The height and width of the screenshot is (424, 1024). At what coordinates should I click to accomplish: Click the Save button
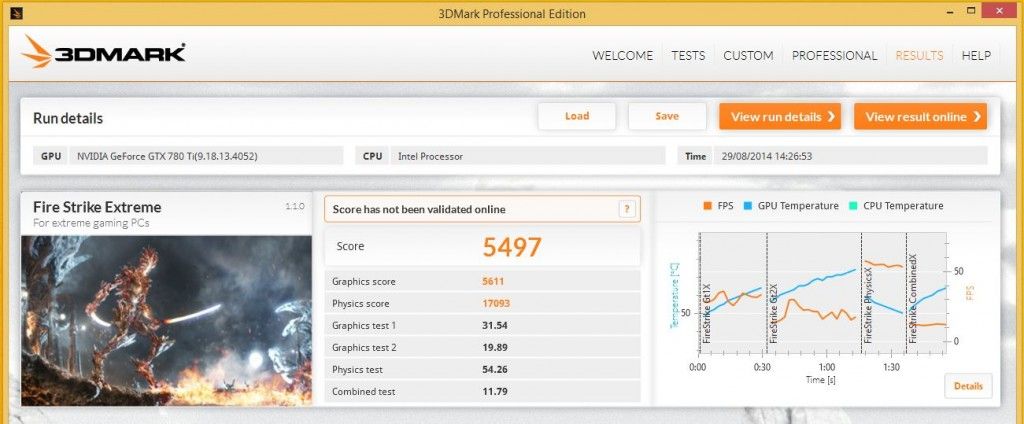coord(667,116)
